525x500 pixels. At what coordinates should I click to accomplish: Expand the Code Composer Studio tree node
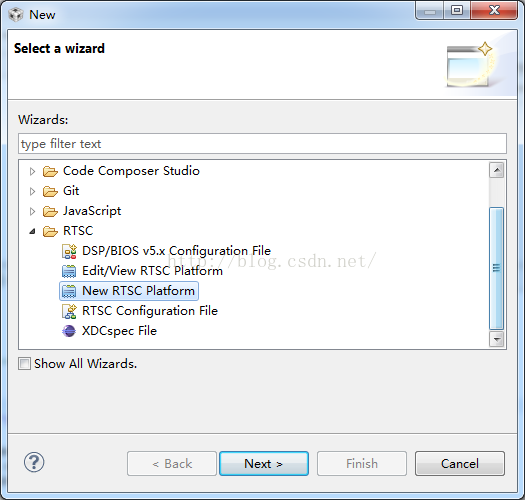[32, 171]
